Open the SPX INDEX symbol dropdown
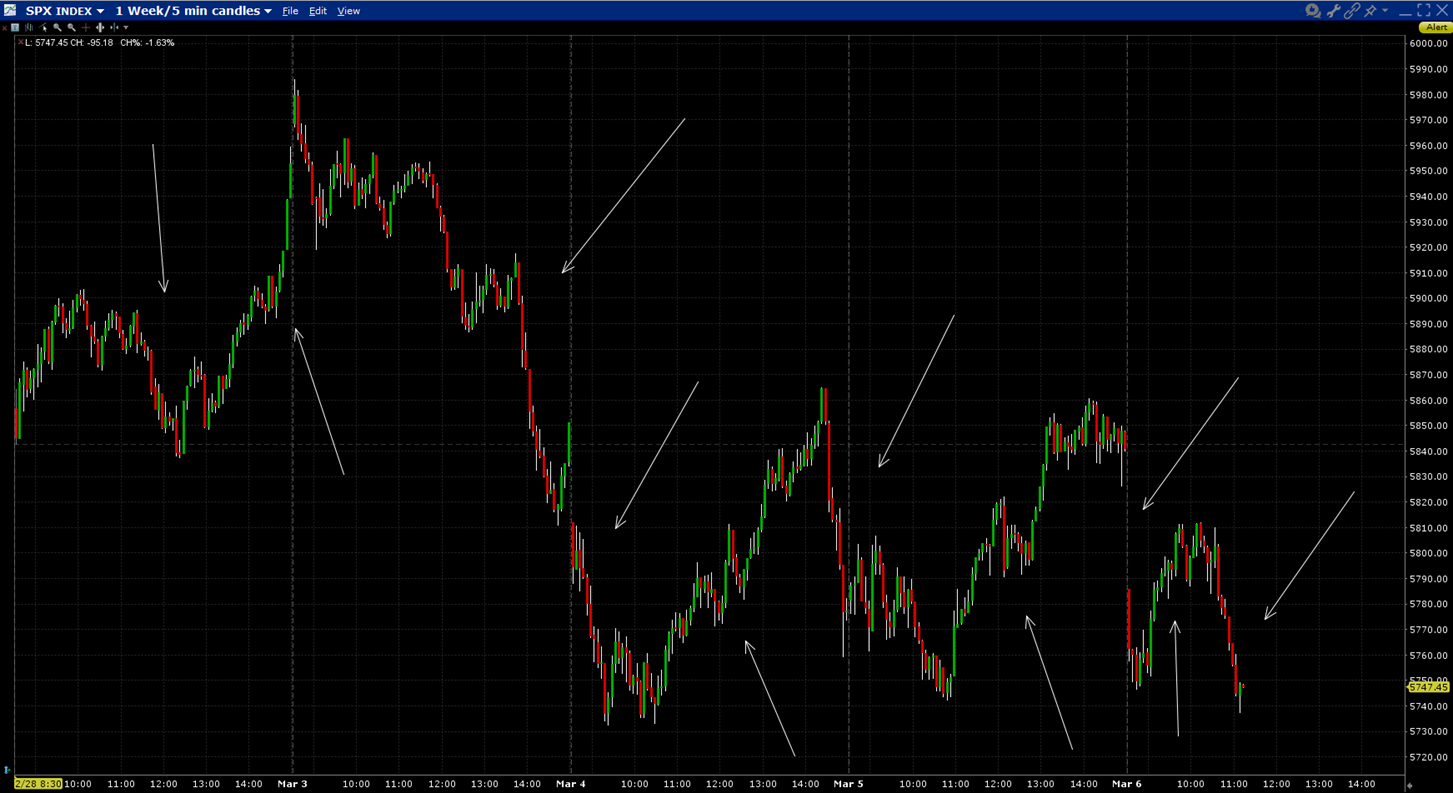The image size is (1453, 793). click(x=65, y=11)
